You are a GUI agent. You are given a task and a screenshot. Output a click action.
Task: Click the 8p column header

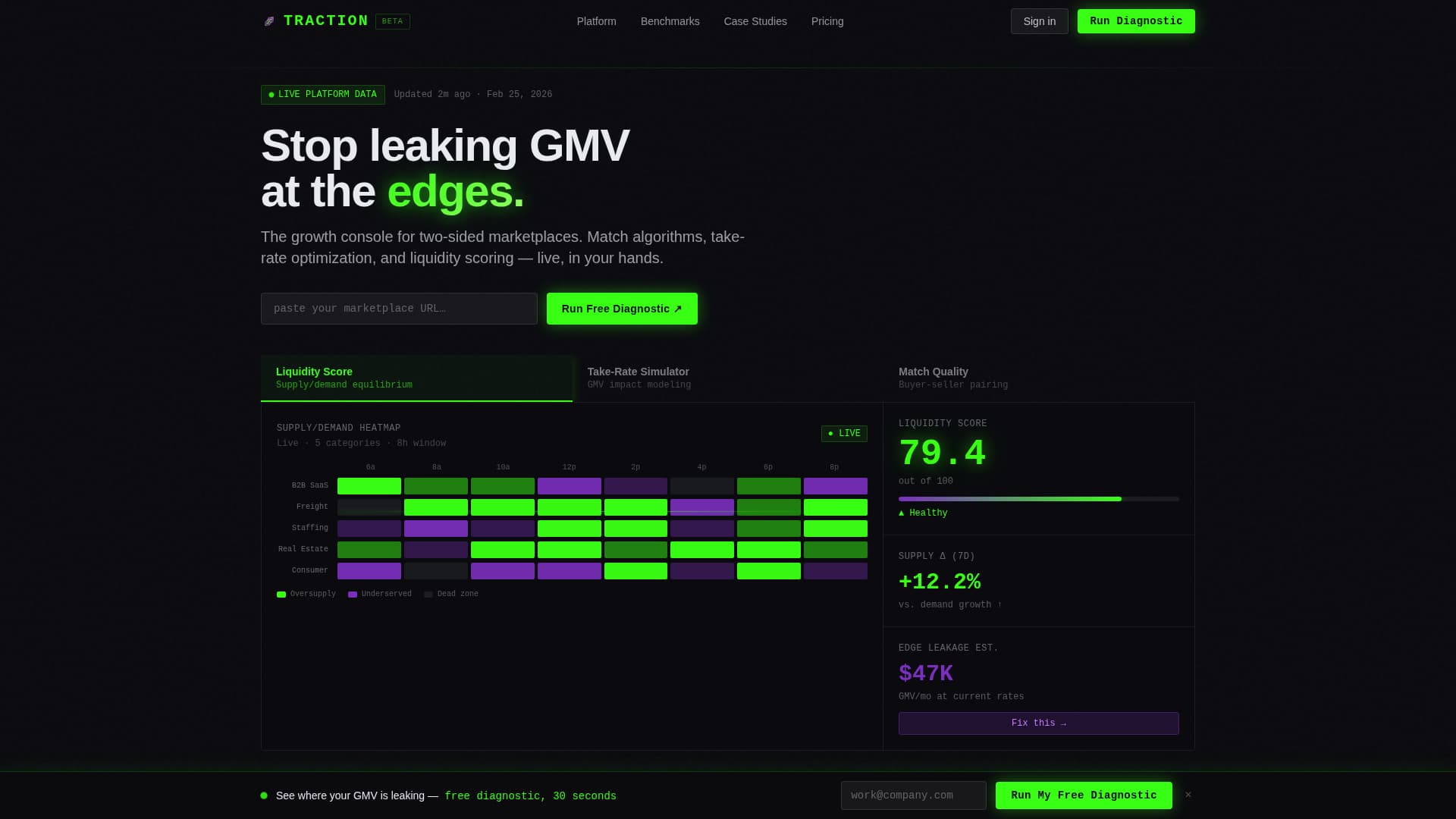[834, 467]
